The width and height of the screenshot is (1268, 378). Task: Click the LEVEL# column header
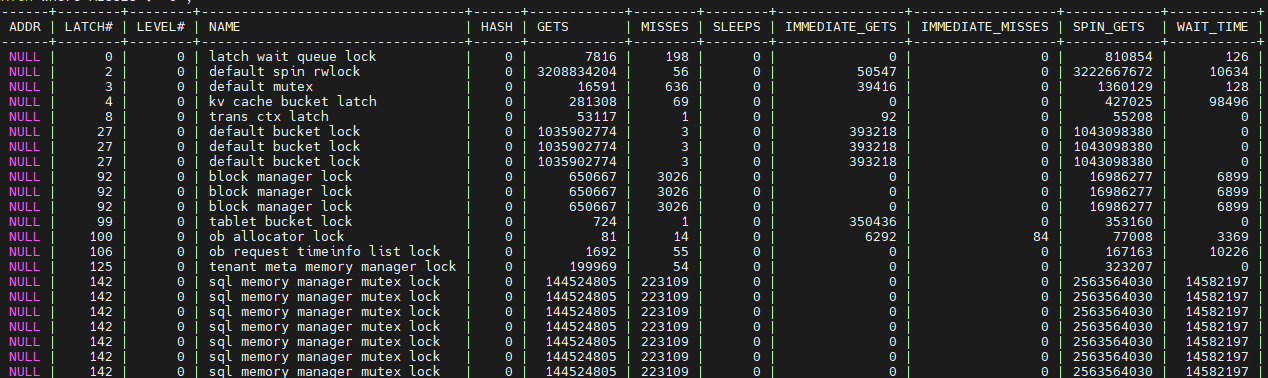click(160, 26)
